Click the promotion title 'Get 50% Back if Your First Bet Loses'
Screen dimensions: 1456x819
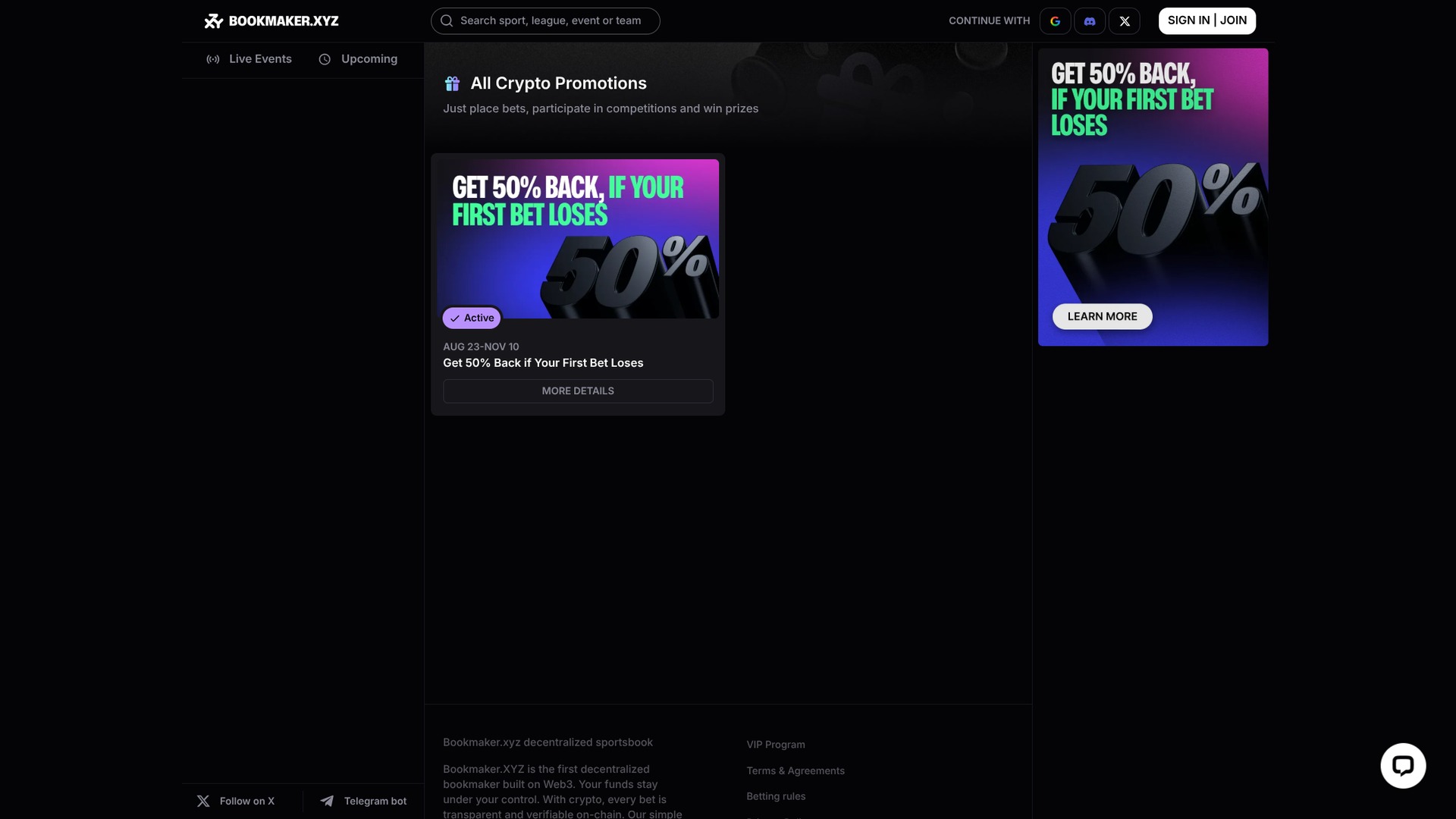click(x=543, y=363)
